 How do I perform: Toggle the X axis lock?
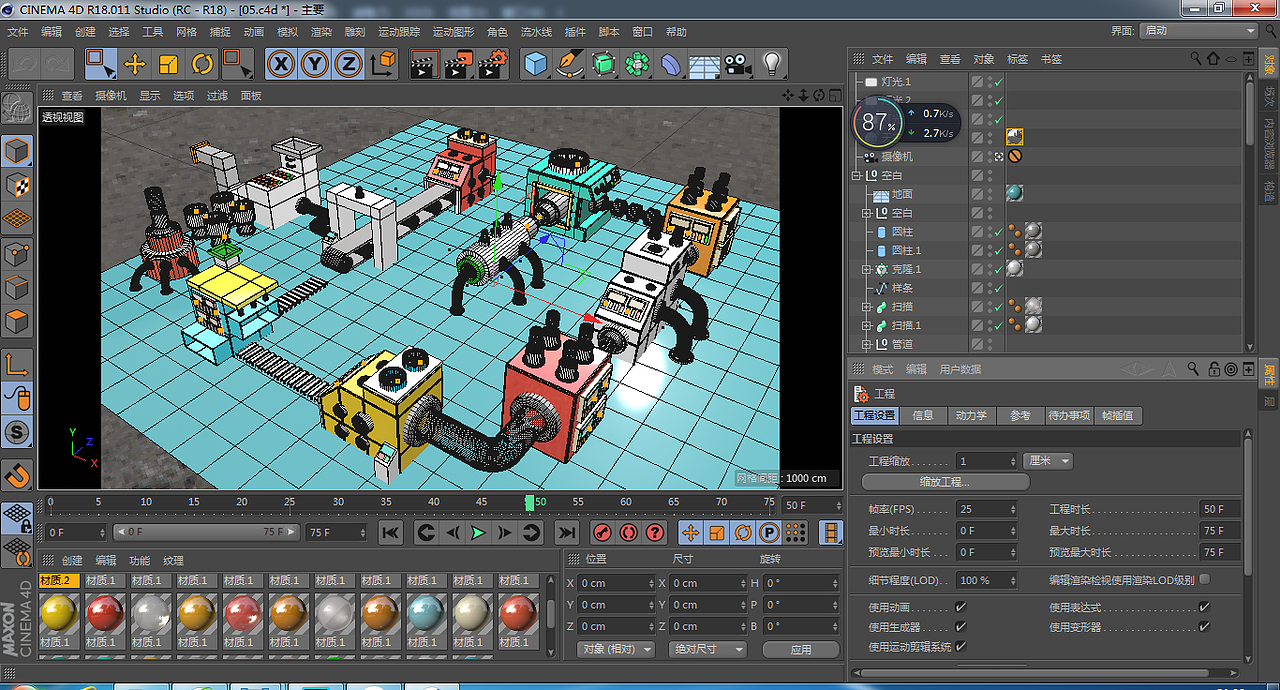282,65
